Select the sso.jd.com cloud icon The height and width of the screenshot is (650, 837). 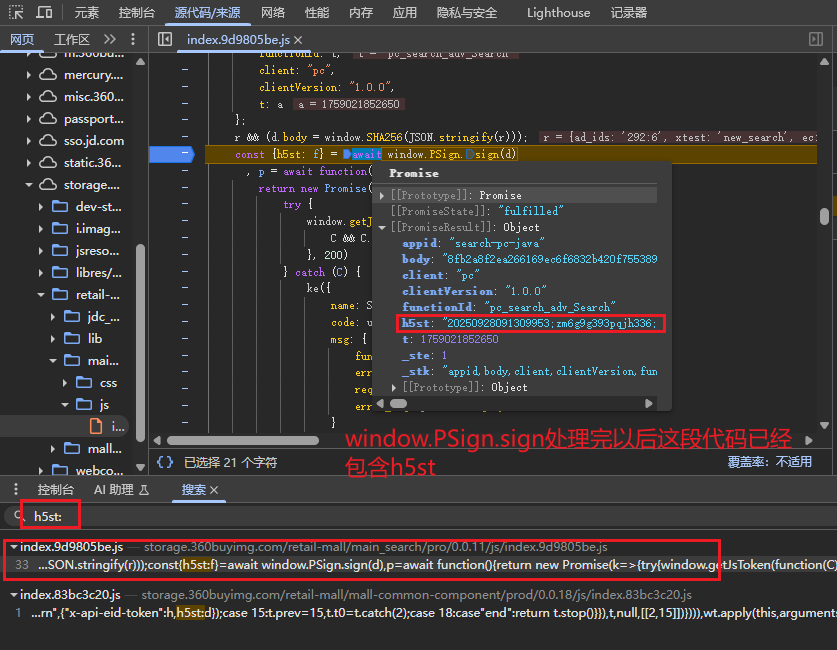click(48, 140)
